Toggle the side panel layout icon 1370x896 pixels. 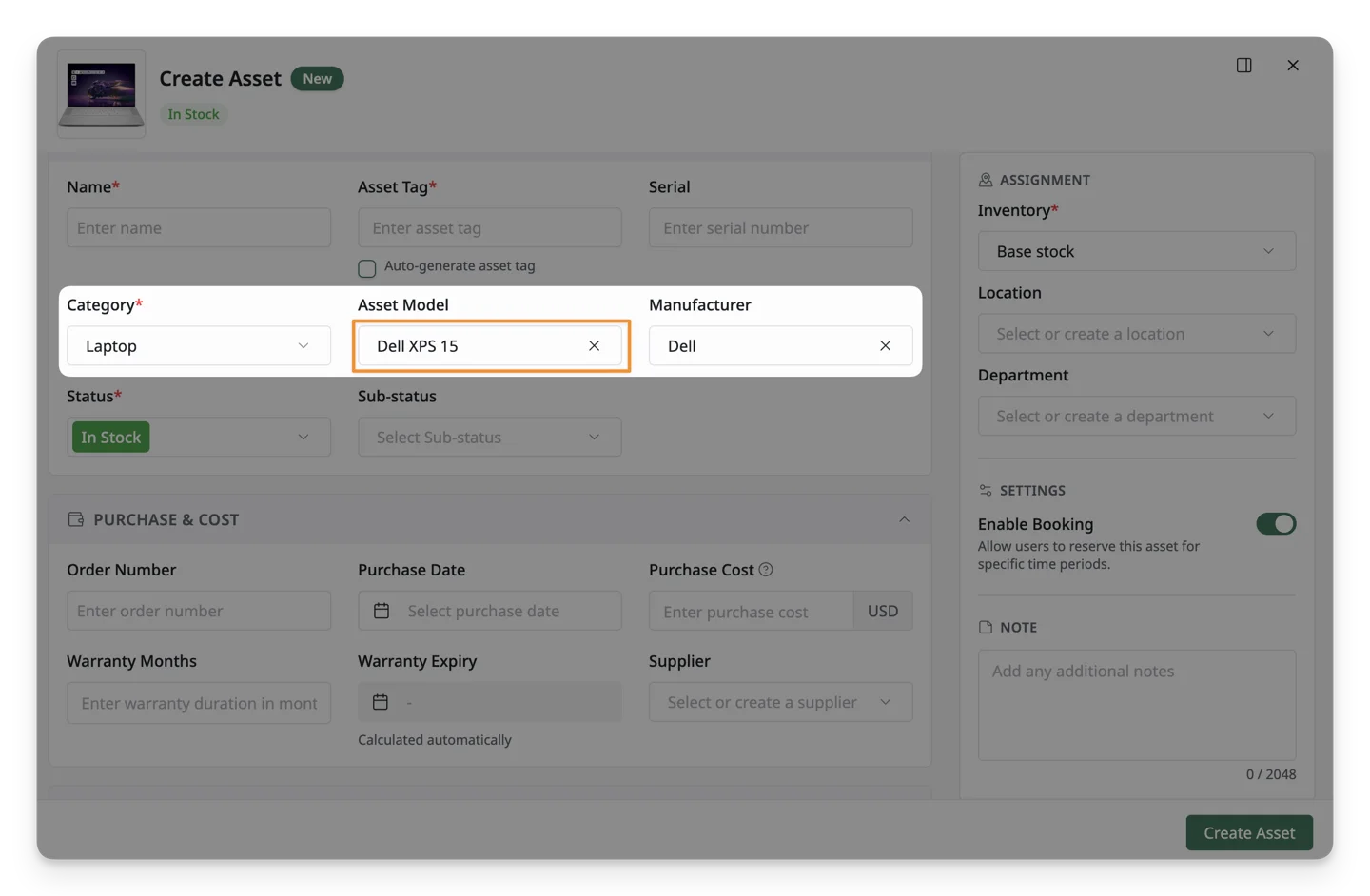coord(1243,65)
